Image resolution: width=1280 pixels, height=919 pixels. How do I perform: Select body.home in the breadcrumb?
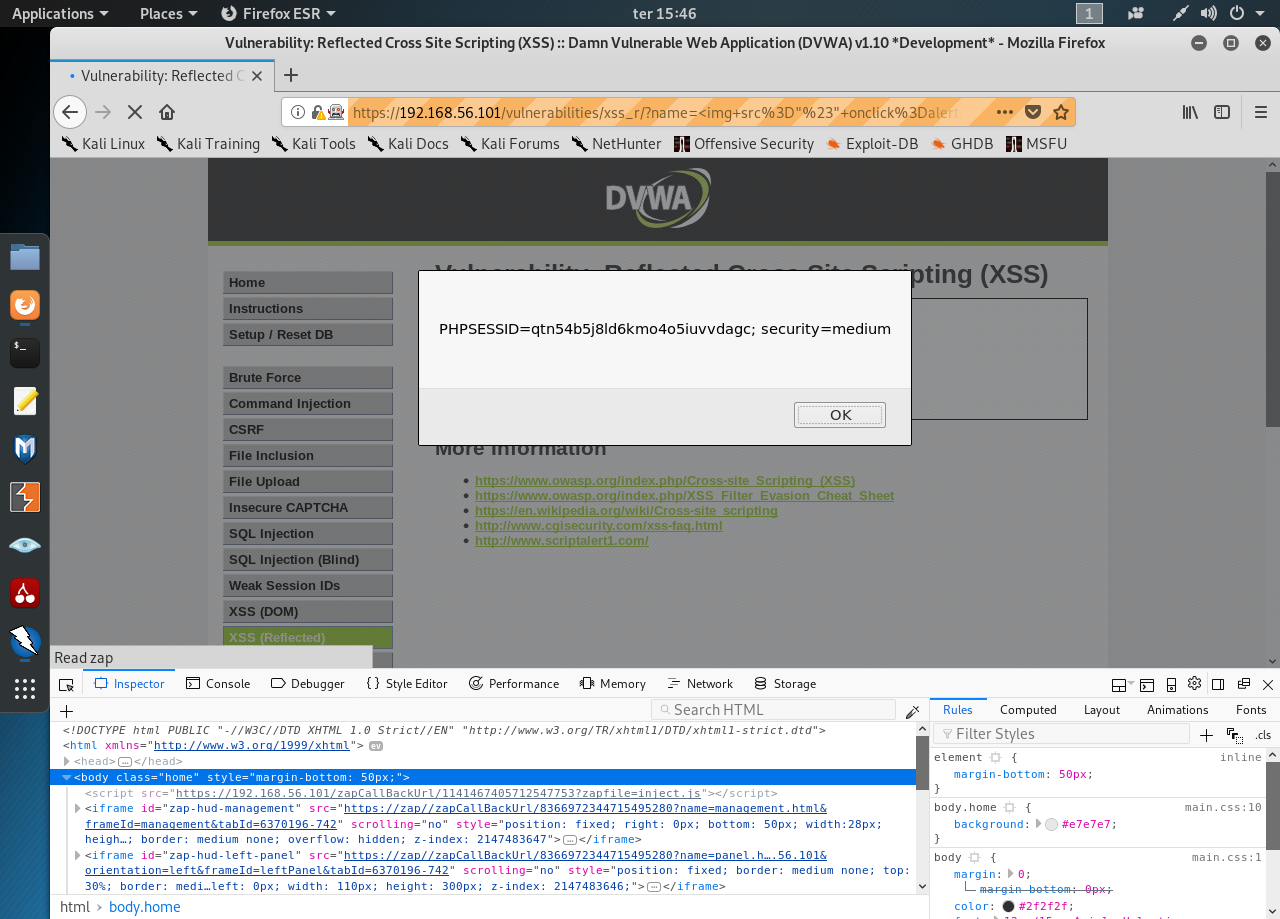click(x=145, y=907)
